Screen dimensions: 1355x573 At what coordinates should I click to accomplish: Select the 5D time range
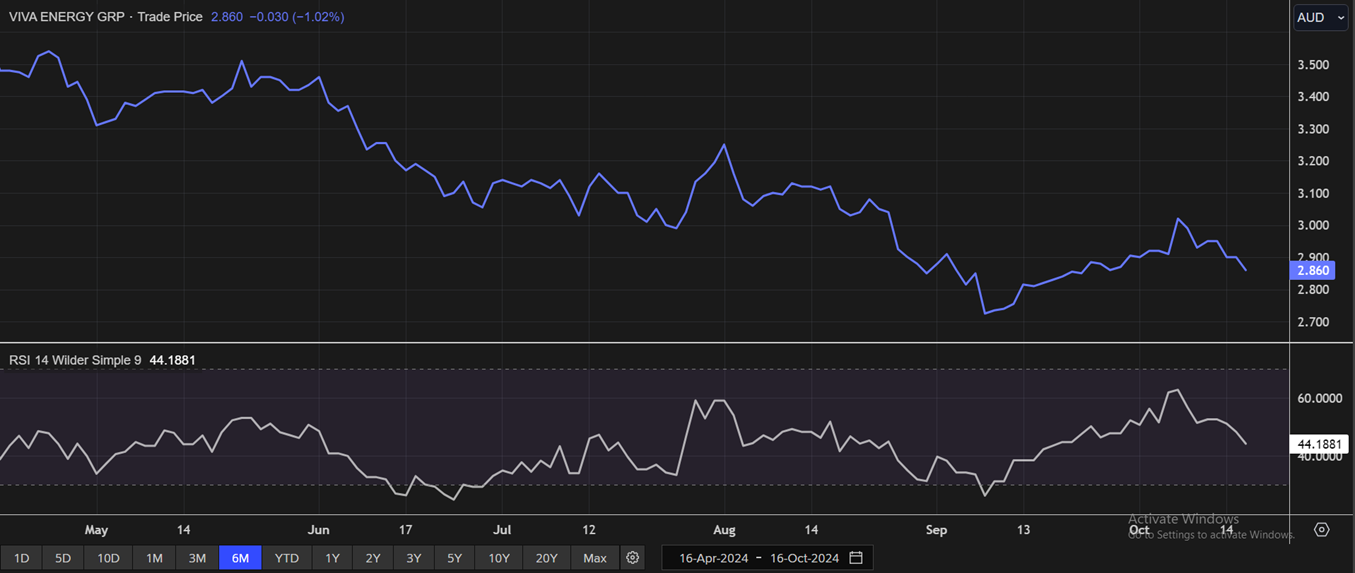[63, 558]
